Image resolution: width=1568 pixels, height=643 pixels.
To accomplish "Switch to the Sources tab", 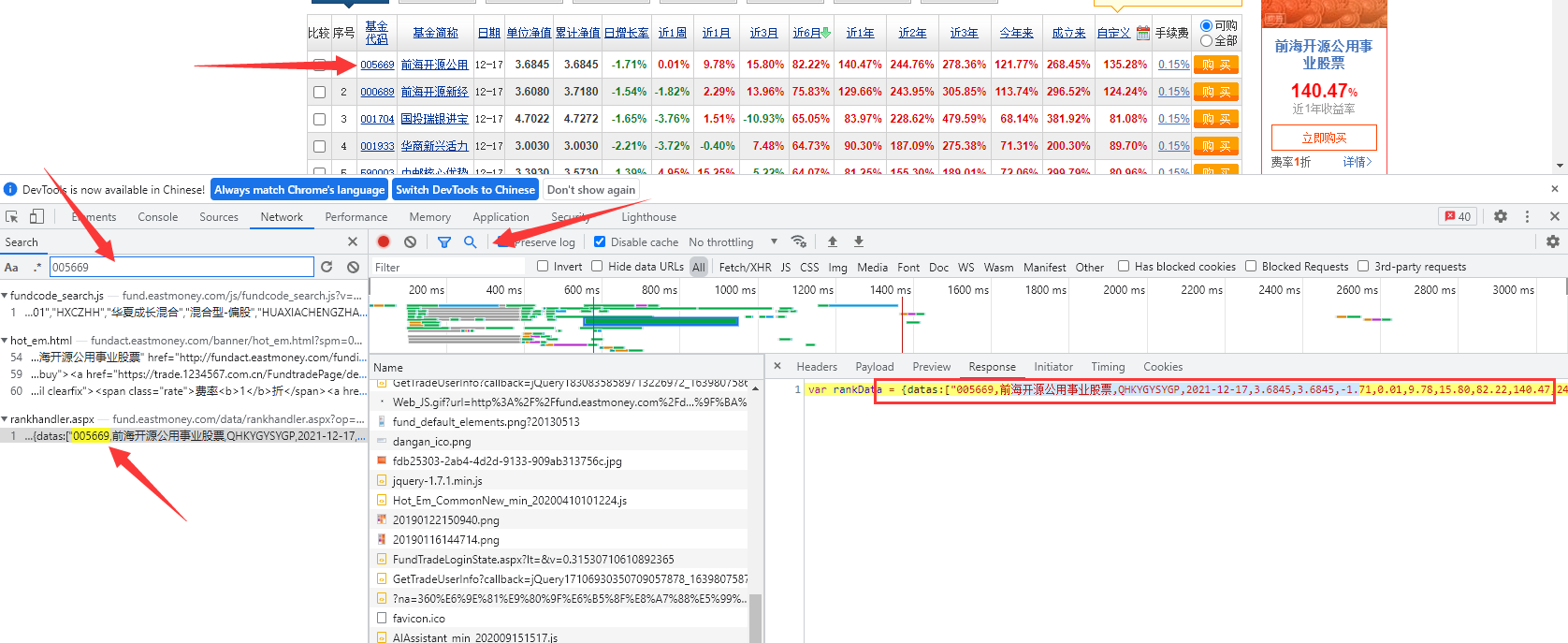I will click(x=219, y=217).
